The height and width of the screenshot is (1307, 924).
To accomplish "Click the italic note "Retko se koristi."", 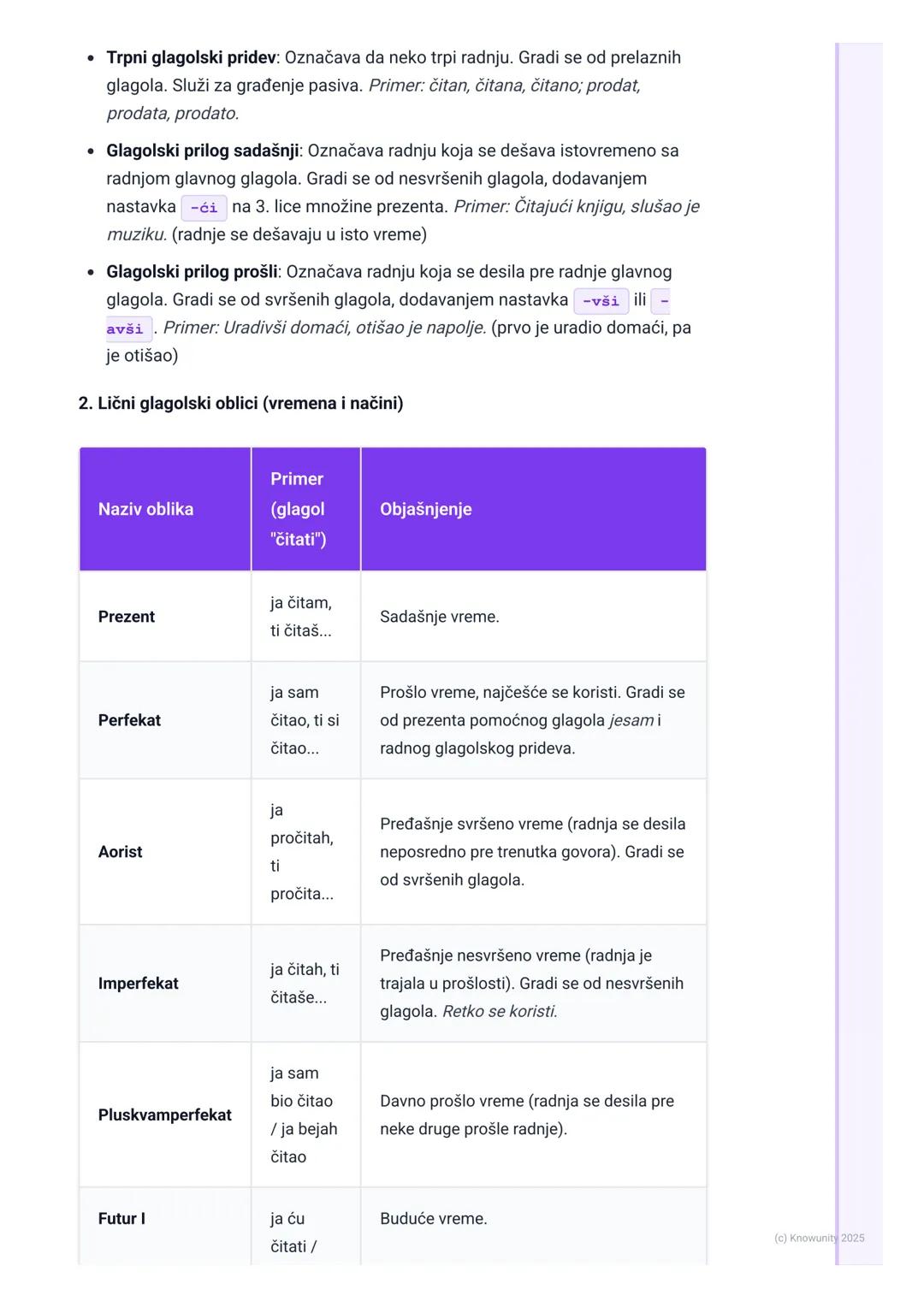I will (x=500, y=1012).
